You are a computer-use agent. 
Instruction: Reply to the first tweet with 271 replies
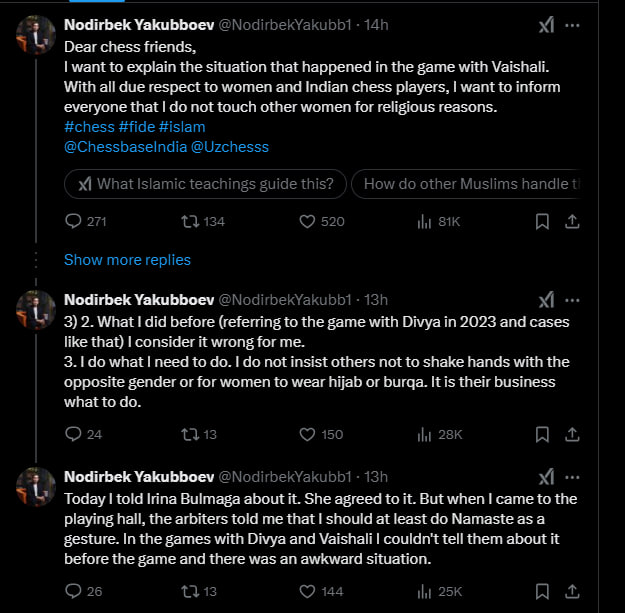pyautogui.click(x=73, y=222)
